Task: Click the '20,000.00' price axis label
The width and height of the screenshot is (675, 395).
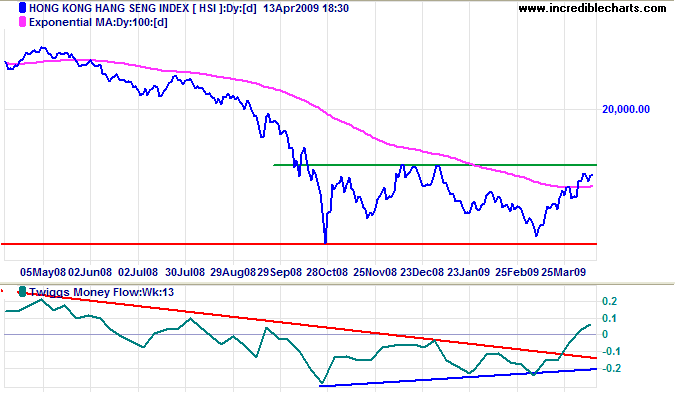Action: [626, 109]
